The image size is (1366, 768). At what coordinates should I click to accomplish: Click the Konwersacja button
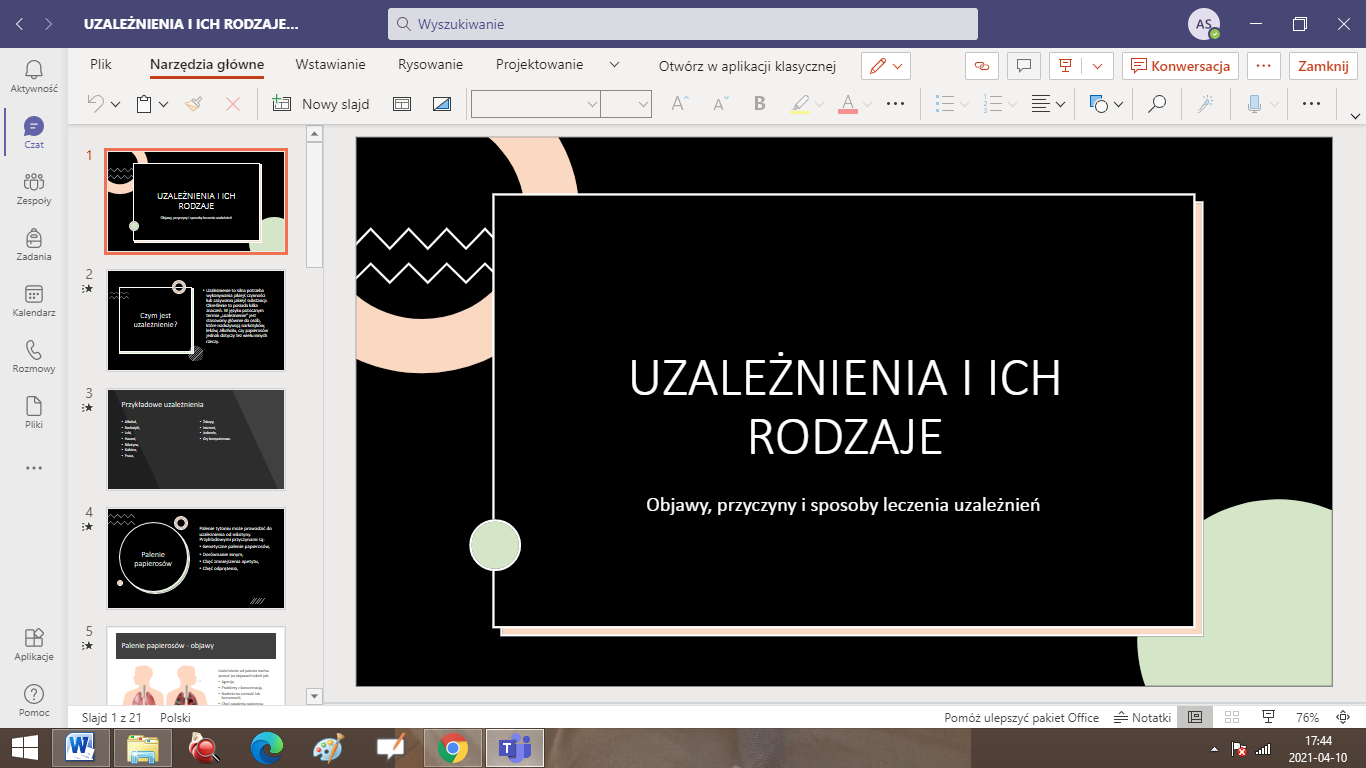(1180, 65)
